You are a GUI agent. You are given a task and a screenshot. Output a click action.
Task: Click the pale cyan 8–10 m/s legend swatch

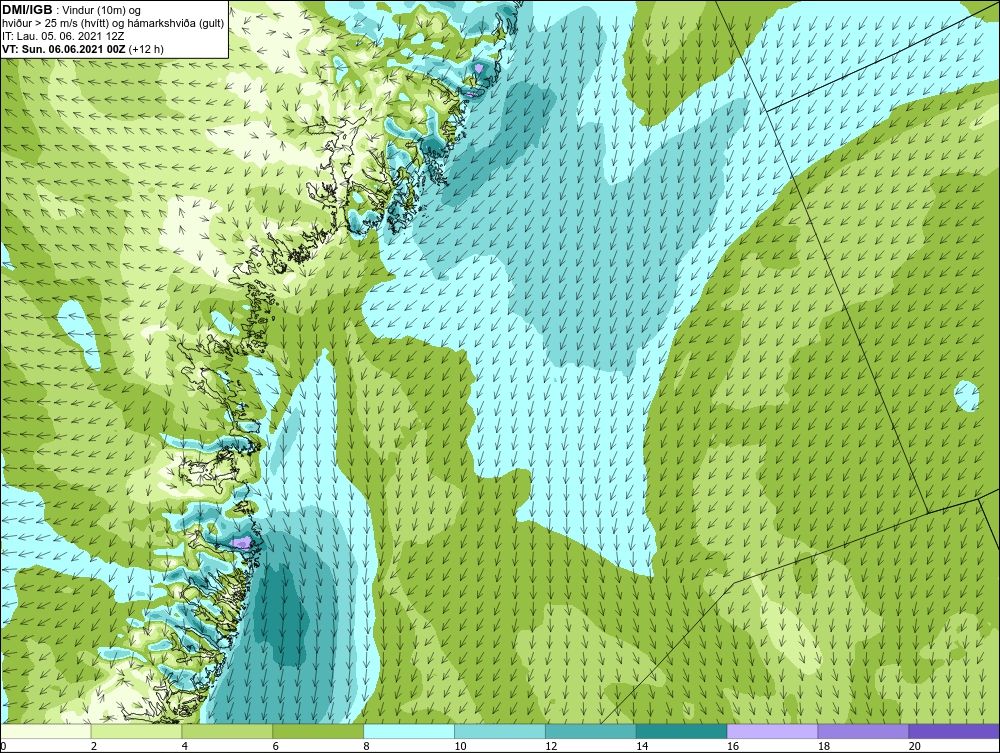[409, 731]
